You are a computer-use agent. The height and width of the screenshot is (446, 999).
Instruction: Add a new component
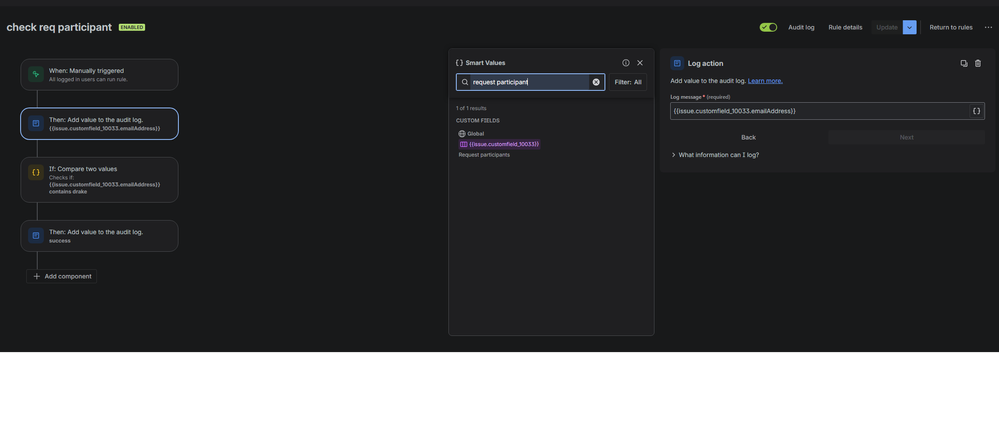62,277
